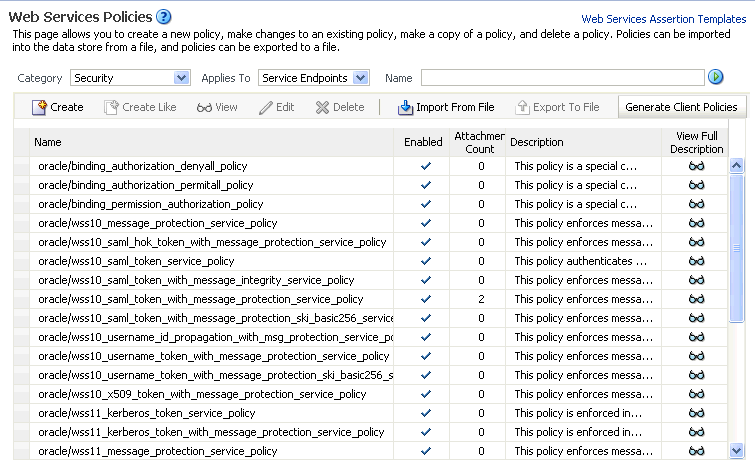The height and width of the screenshot is (470, 755).
Task: Open the Web Services Assertion Templates link
Action: [x=664, y=19]
